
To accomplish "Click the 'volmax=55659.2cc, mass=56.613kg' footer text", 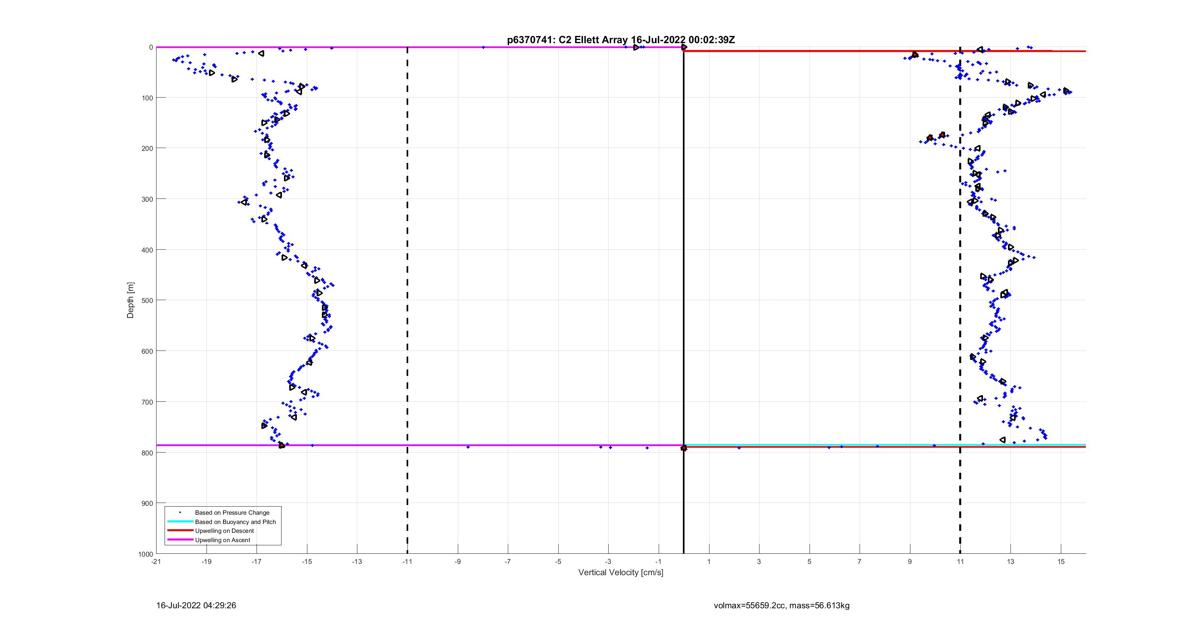I will click(x=781, y=605).
